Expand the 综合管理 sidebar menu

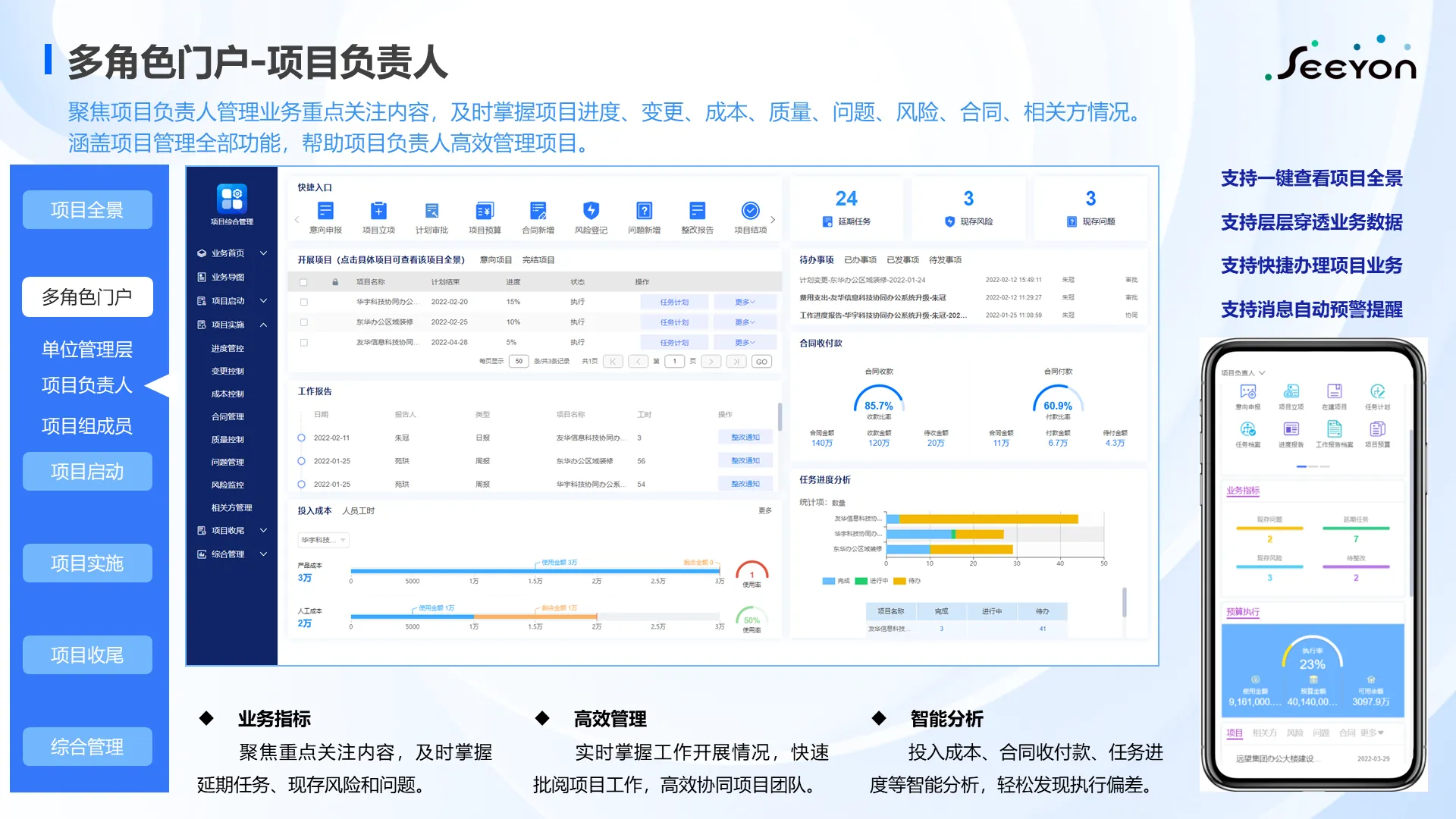pos(263,554)
